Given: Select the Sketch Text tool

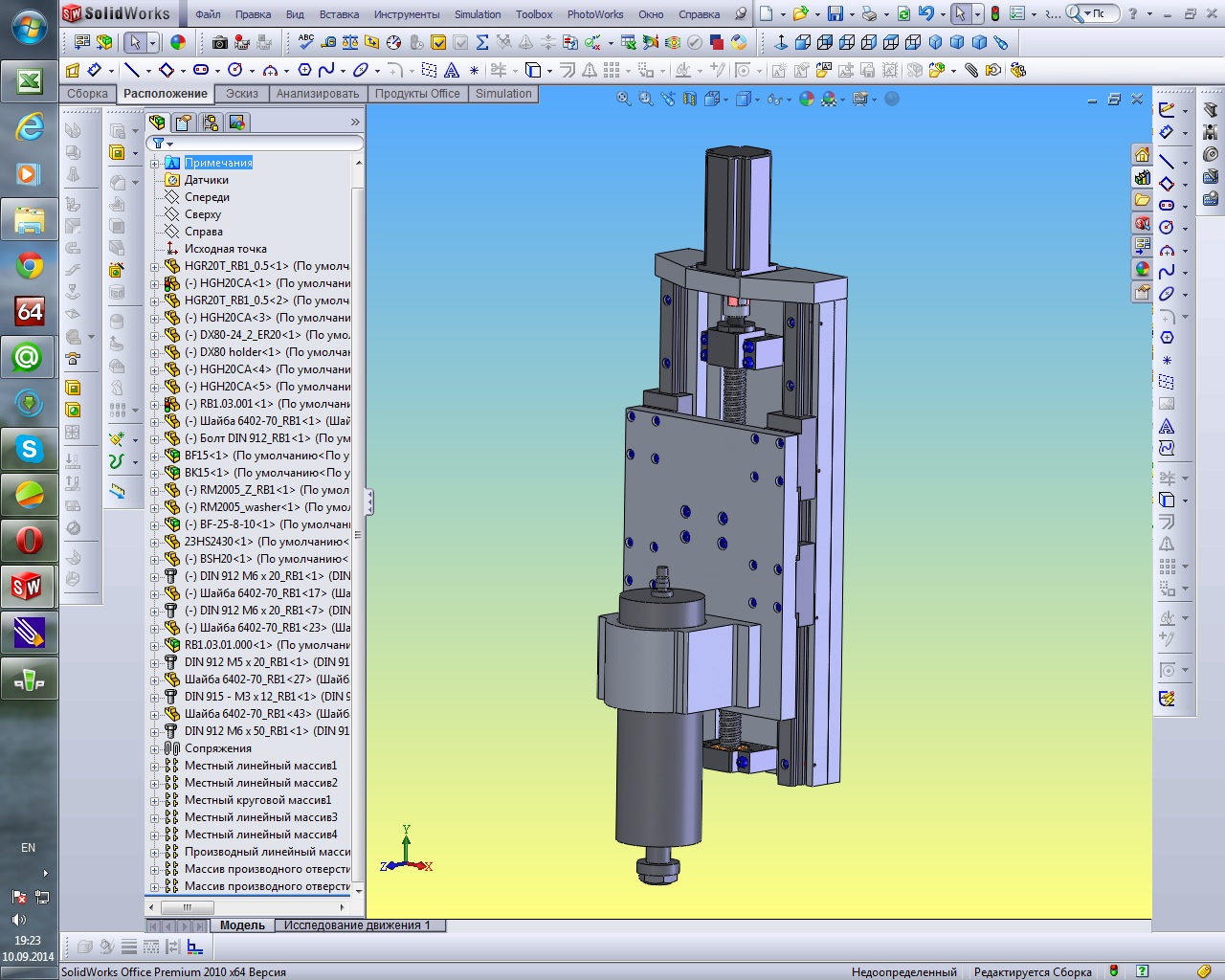Looking at the screenshot, I should tap(452, 70).
